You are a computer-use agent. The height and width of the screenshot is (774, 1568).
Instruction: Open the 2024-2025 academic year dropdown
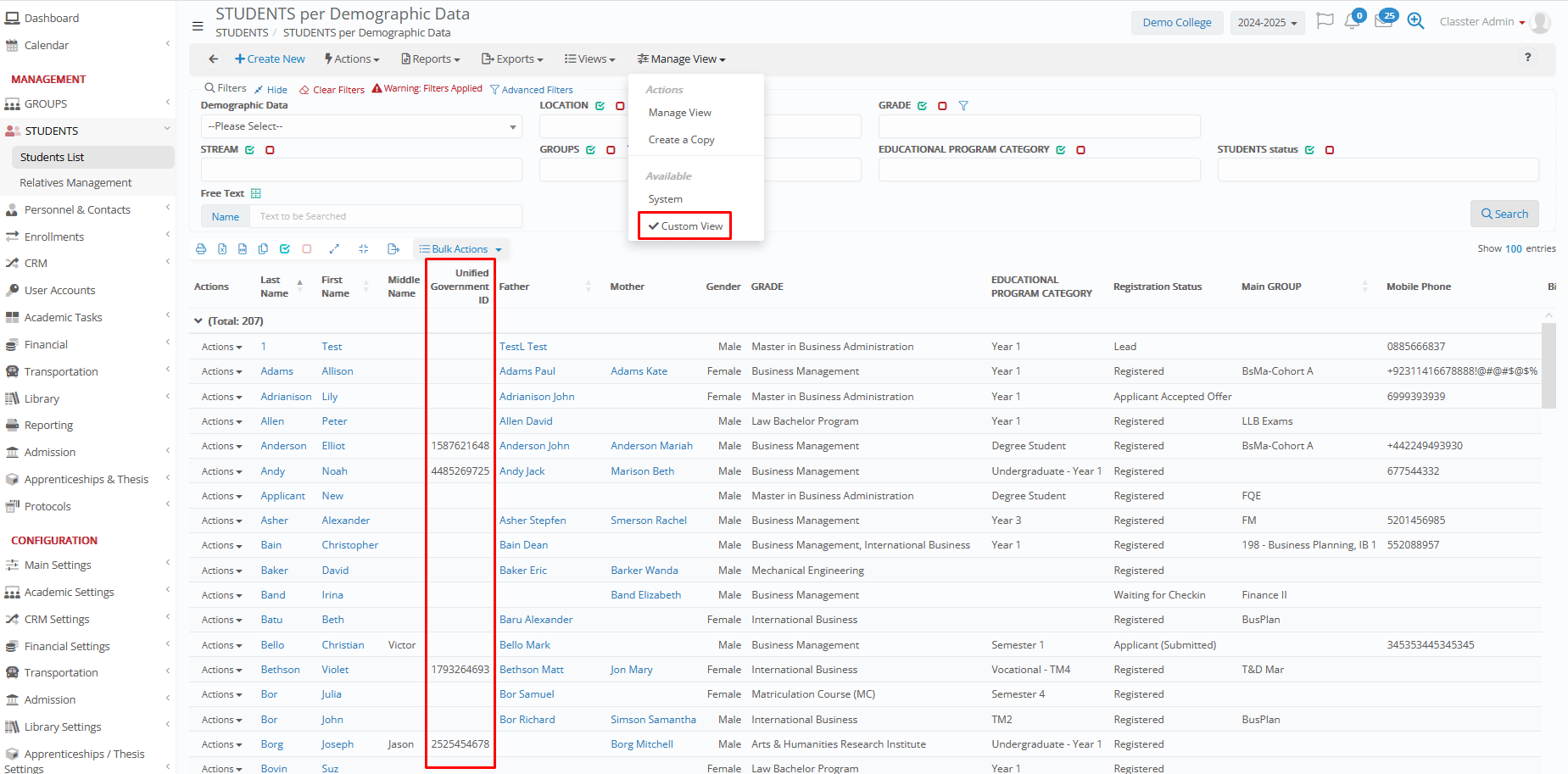click(x=1267, y=23)
